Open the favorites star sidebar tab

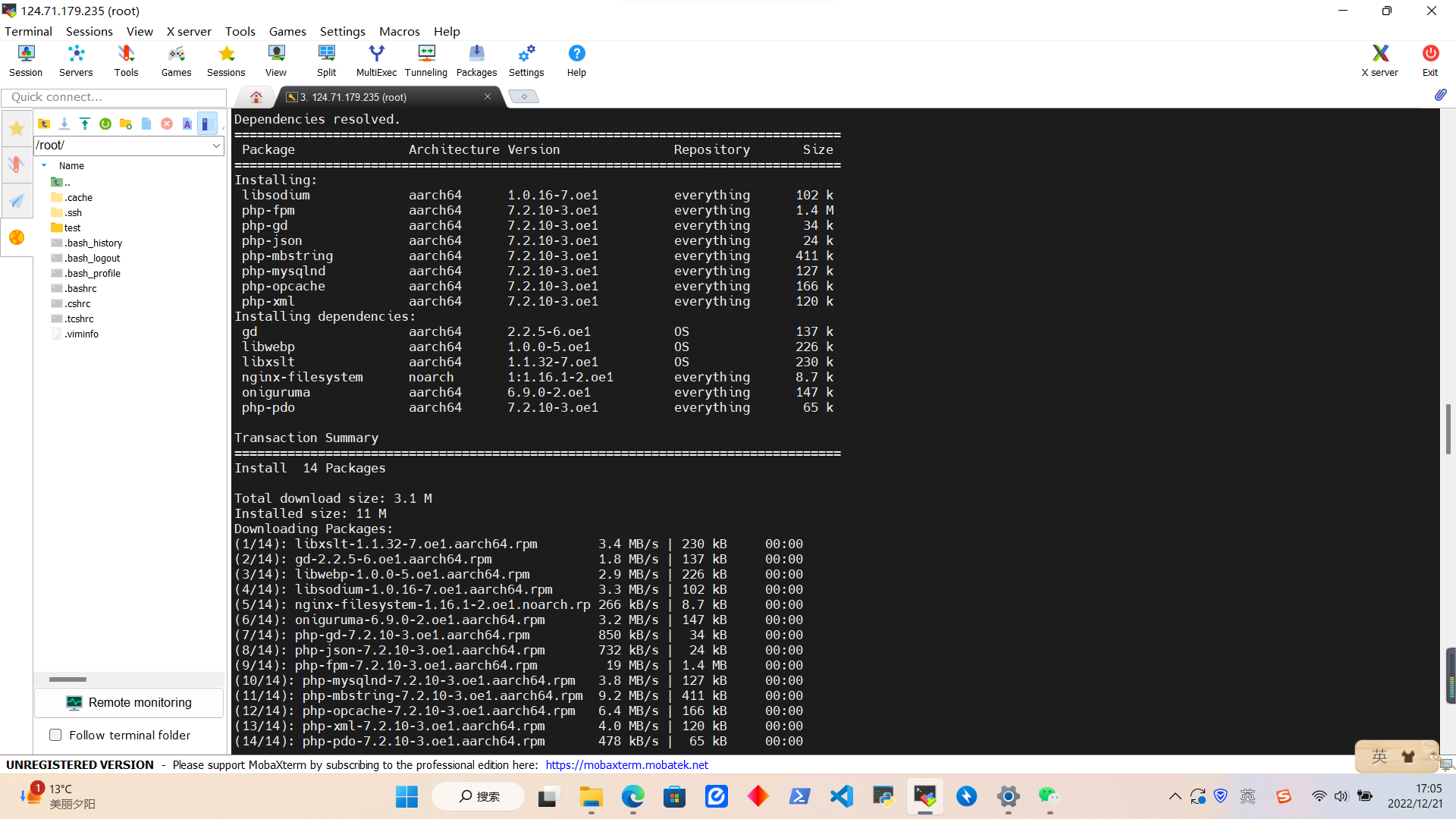(x=17, y=128)
